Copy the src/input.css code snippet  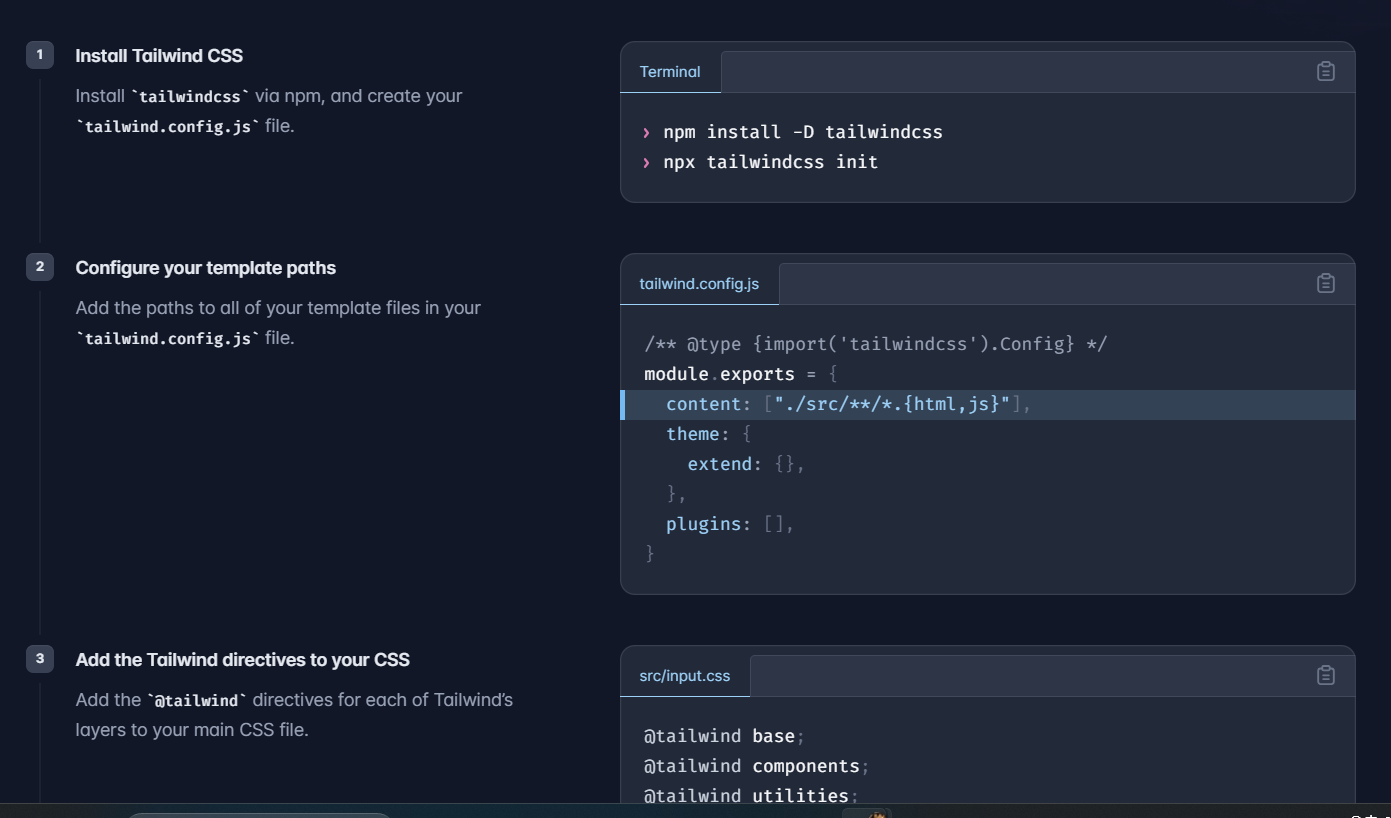(x=1325, y=675)
